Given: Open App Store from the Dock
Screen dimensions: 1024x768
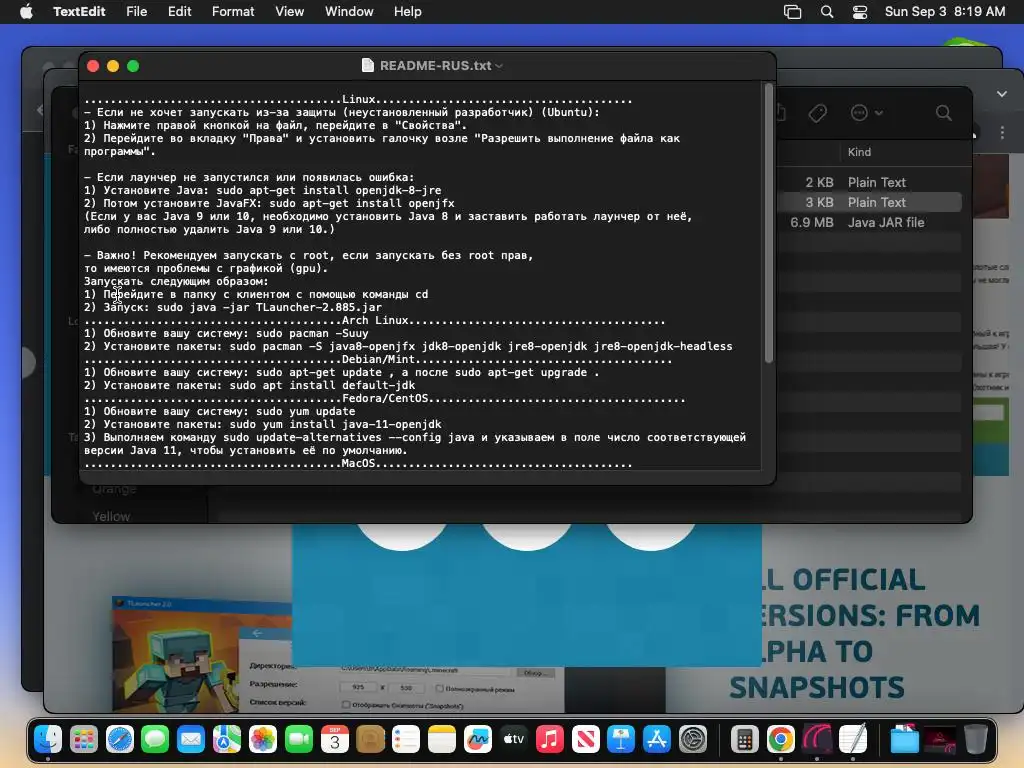Looking at the screenshot, I should (x=656, y=739).
